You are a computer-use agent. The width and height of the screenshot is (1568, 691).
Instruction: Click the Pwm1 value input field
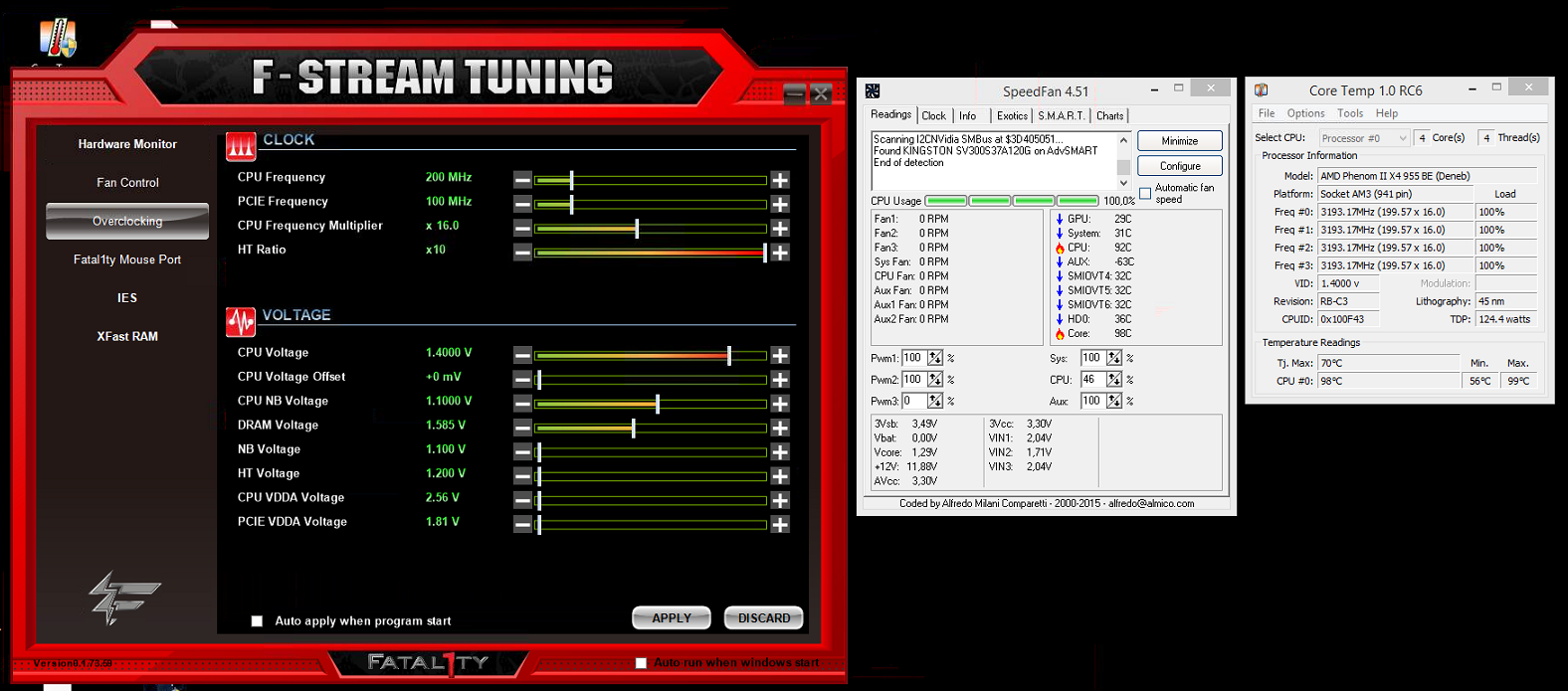[913, 358]
